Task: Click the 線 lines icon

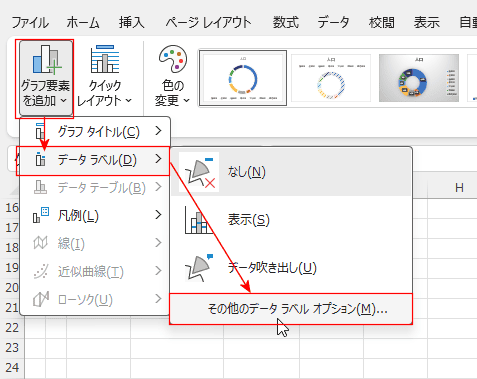Action: click(x=41, y=243)
